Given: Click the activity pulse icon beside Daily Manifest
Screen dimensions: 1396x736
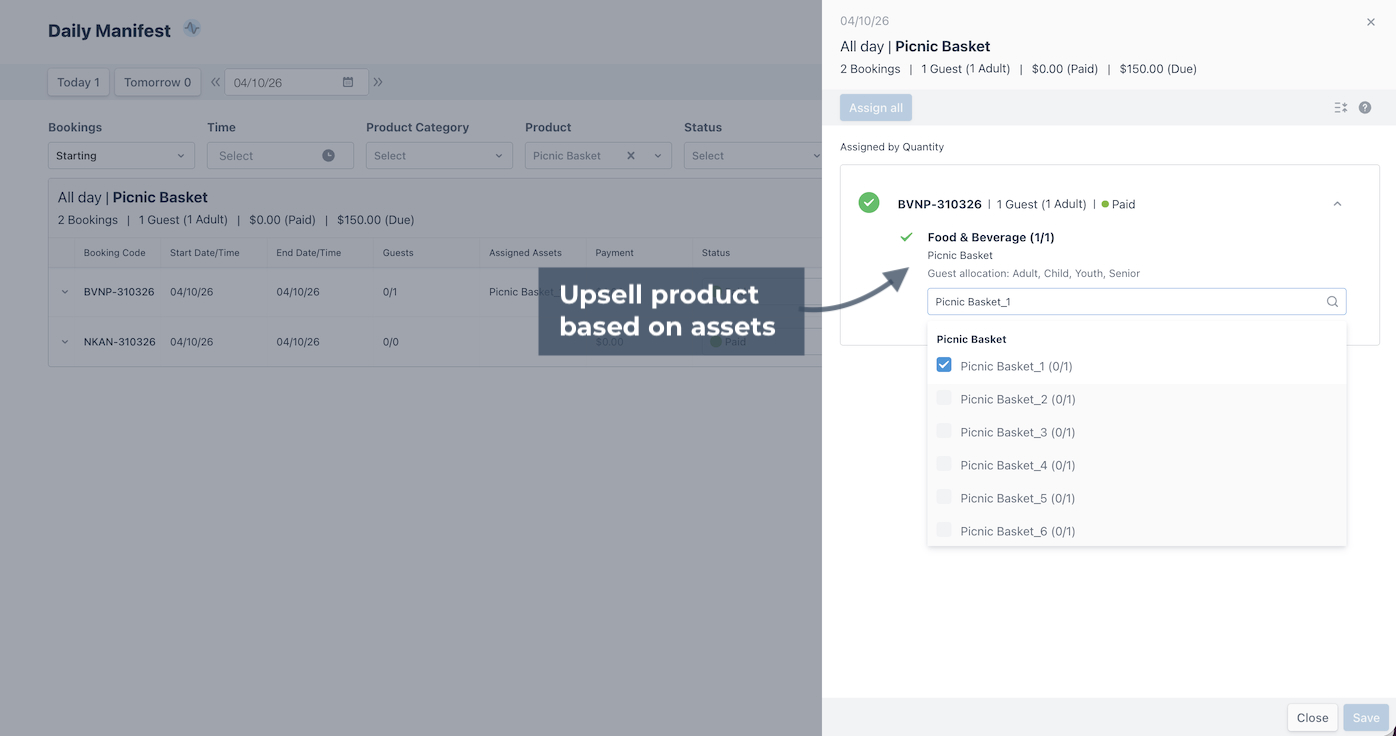Looking at the screenshot, I should (x=192, y=29).
